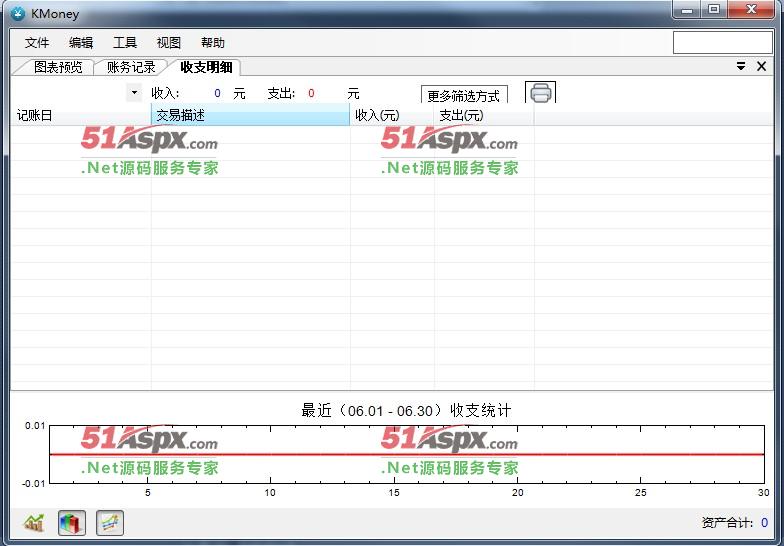784x546 pixels.
Task: Sort by 交易描述 column header
Action: point(250,116)
